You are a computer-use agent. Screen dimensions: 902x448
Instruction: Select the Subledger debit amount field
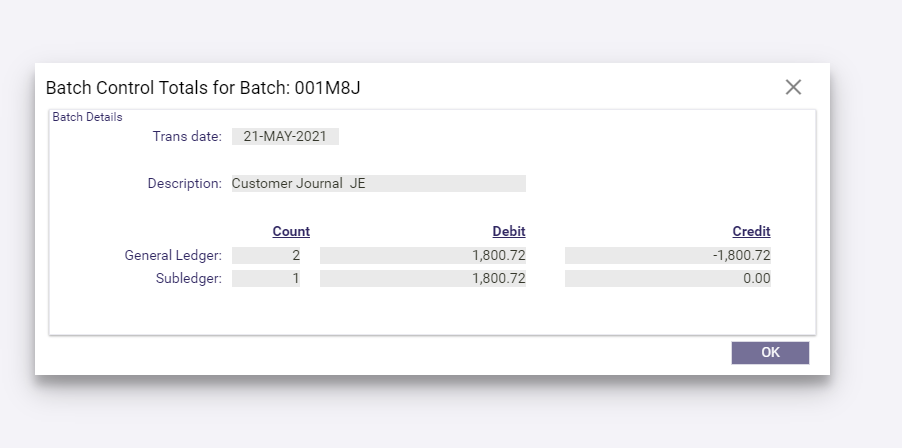pyautogui.click(x=423, y=278)
